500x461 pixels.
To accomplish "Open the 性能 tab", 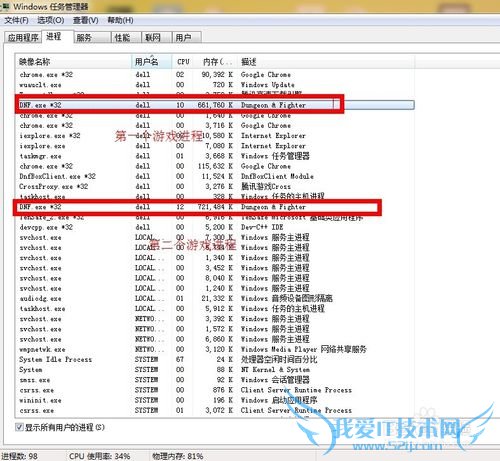I will (x=126, y=38).
